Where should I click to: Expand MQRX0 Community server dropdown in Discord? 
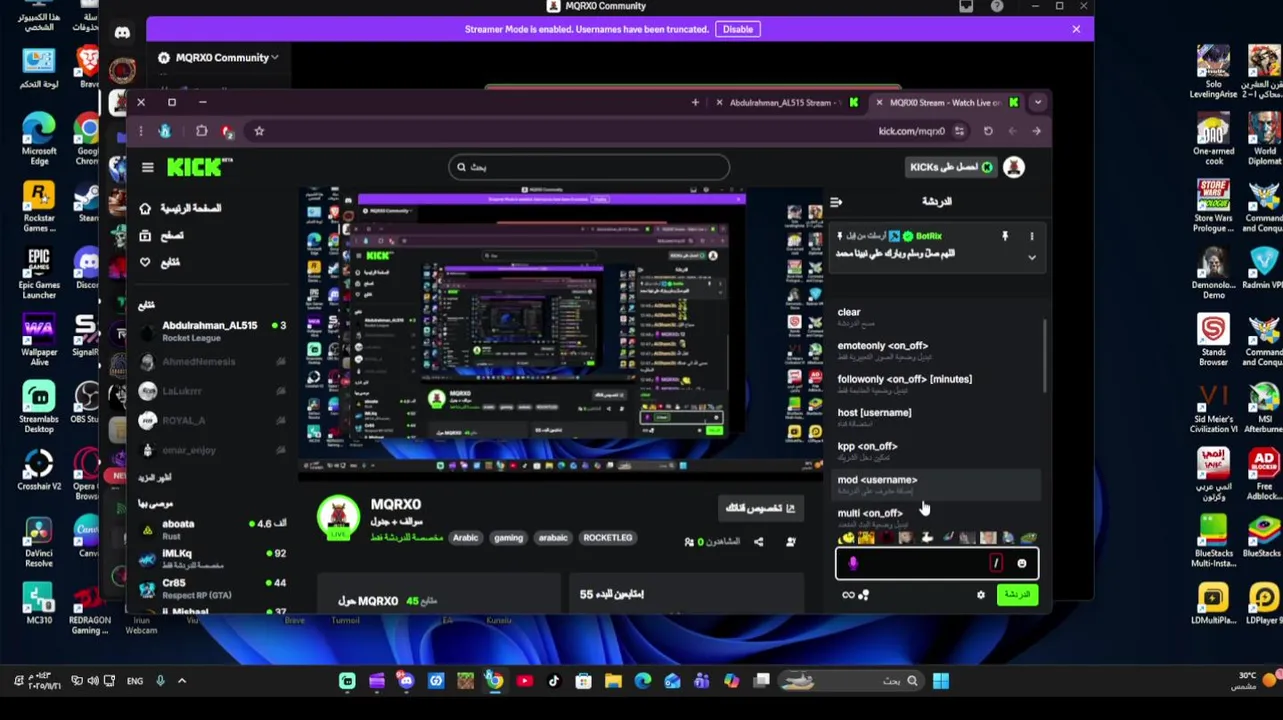click(x=218, y=58)
